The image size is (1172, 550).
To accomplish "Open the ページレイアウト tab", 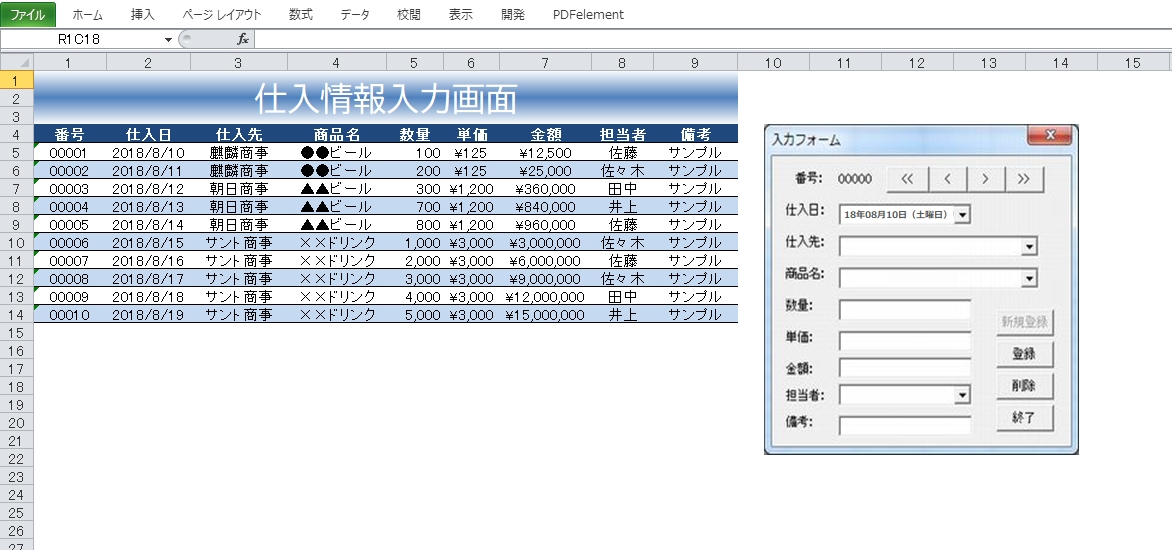I will coord(222,14).
